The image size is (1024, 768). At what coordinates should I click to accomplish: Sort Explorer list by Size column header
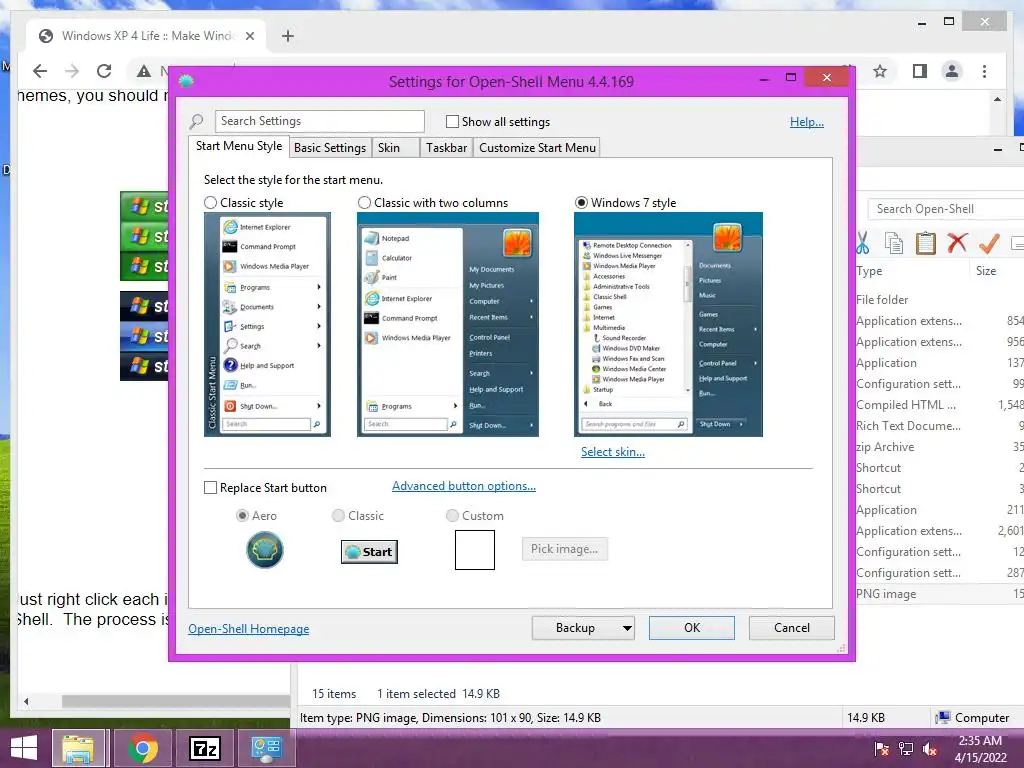986,271
